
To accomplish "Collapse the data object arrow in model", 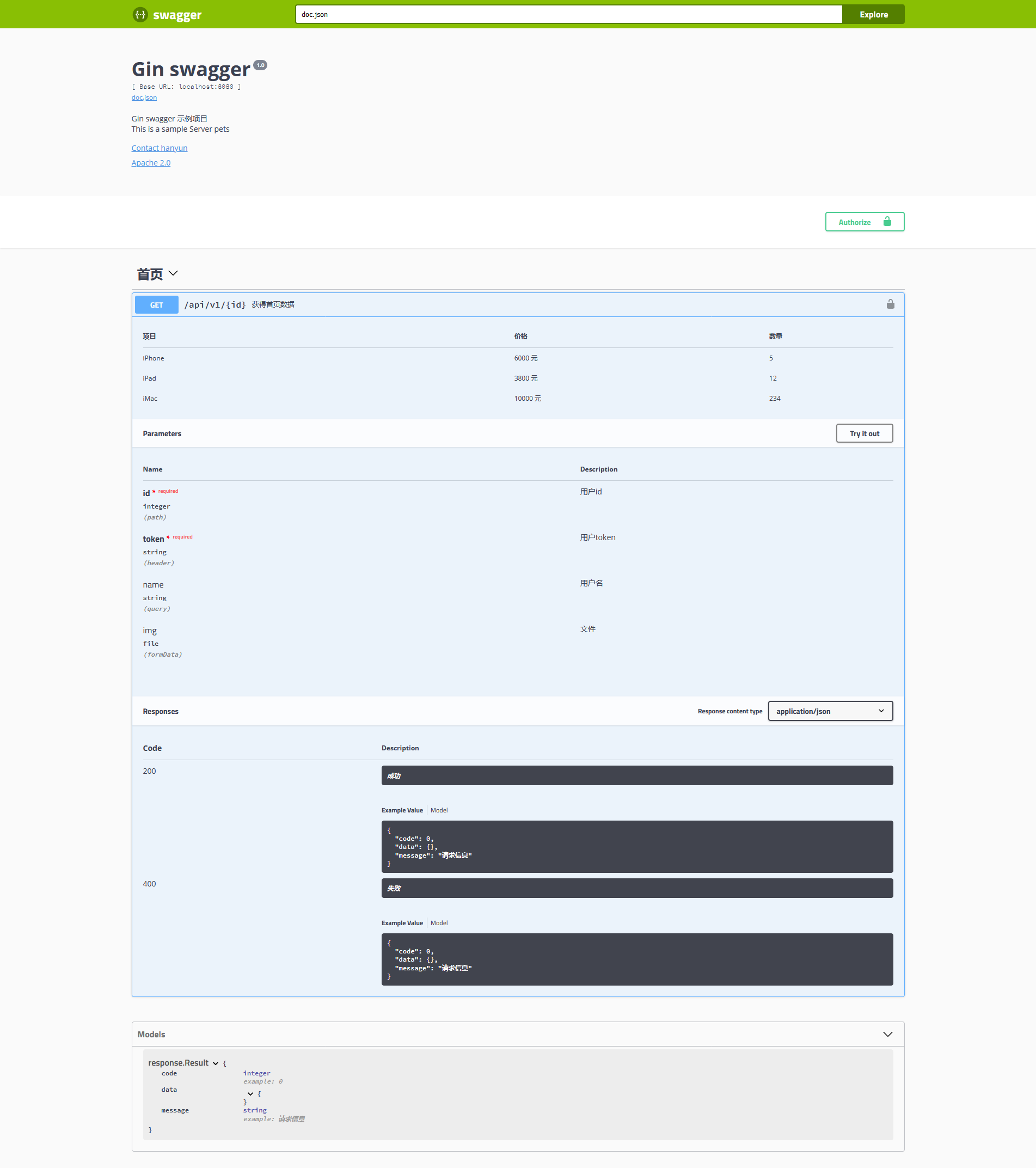I will pyautogui.click(x=250, y=1094).
